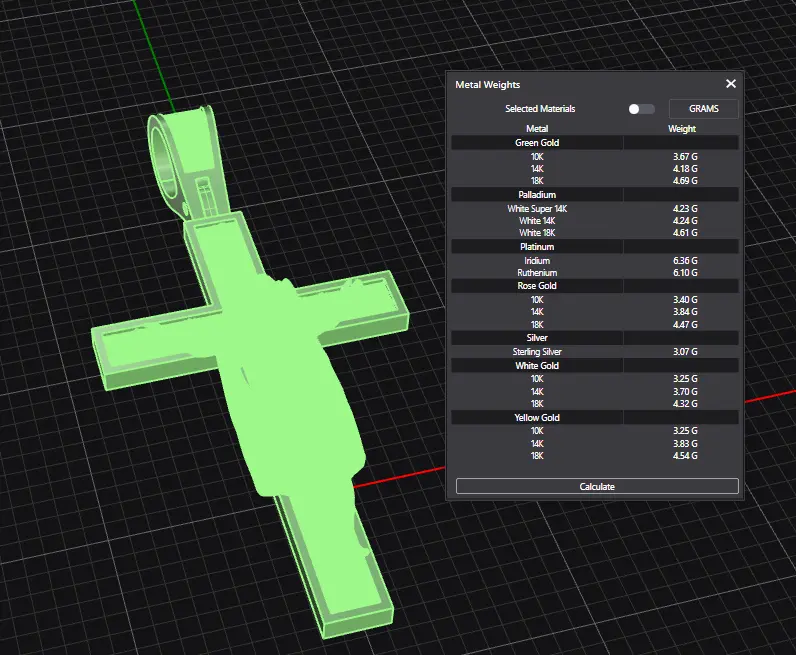Click the 6.10 G Ruthenium weight
The height and width of the screenshot is (655, 796).
(x=685, y=273)
